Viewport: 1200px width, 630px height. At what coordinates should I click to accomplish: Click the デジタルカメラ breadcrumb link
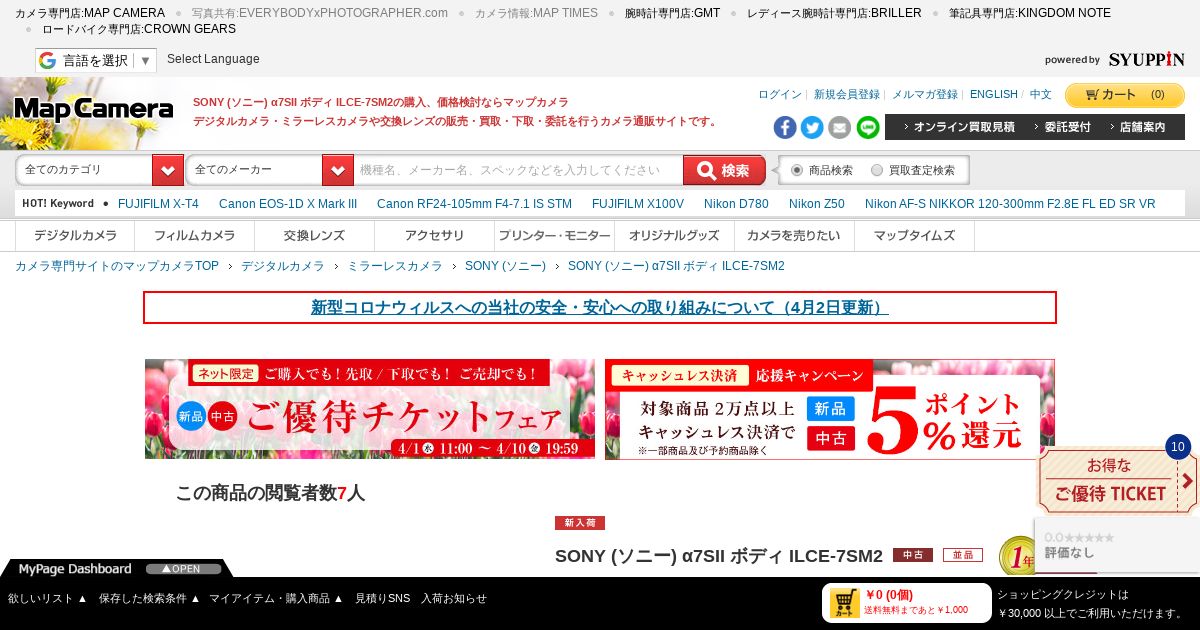[x=283, y=266]
